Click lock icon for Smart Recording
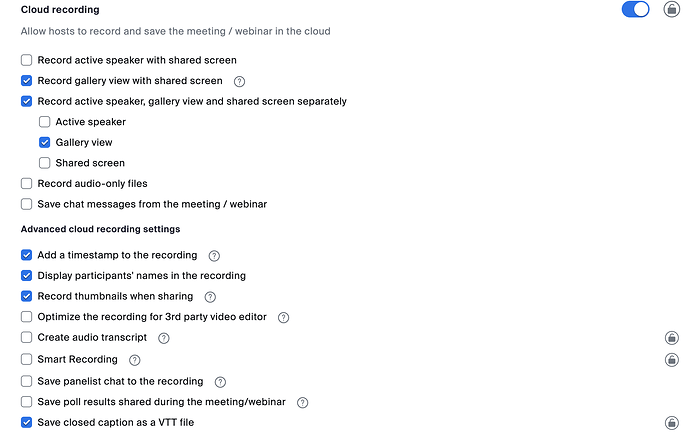 [672, 359]
